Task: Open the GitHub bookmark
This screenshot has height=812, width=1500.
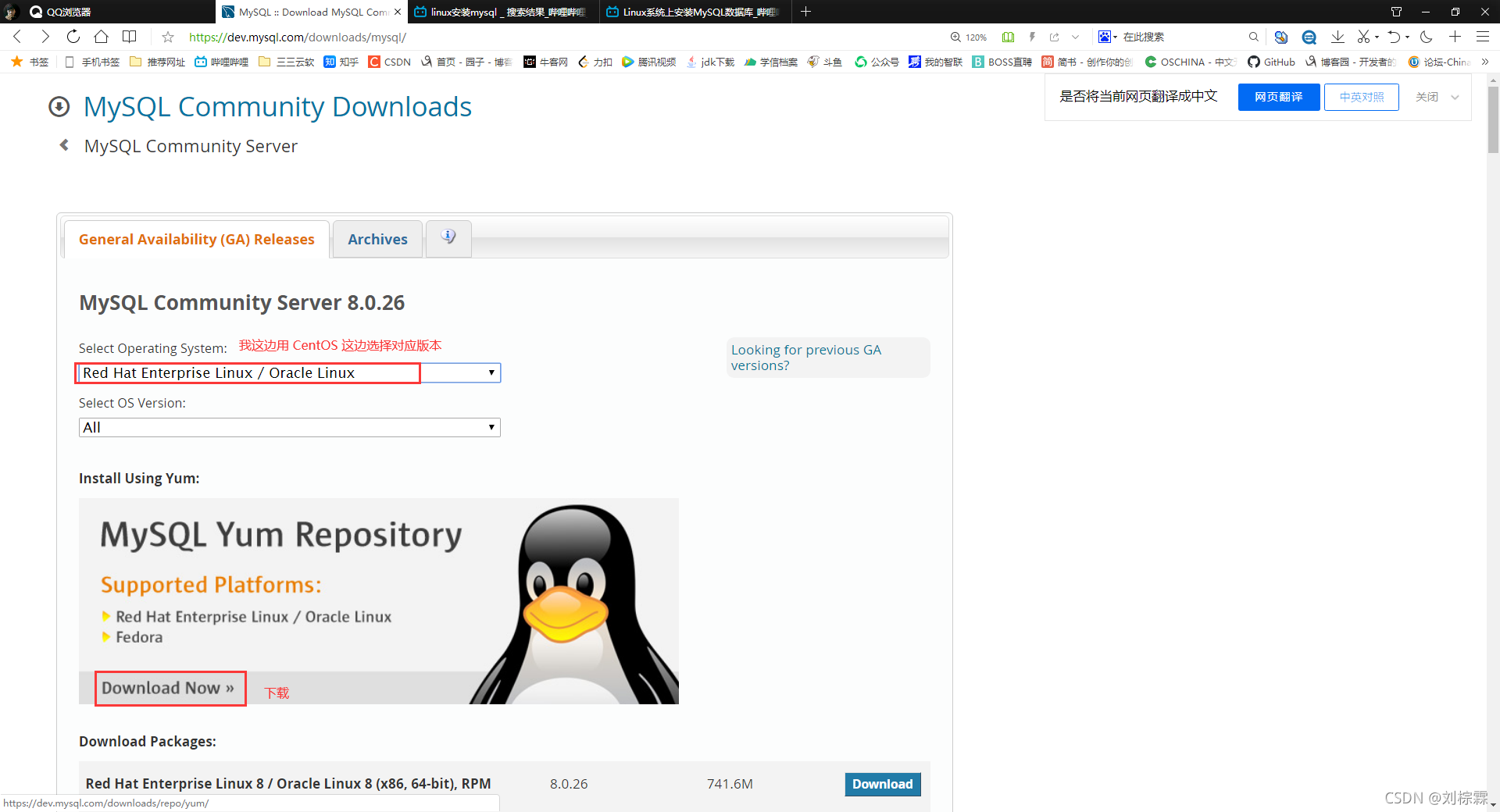Action: click(1271, 62)
